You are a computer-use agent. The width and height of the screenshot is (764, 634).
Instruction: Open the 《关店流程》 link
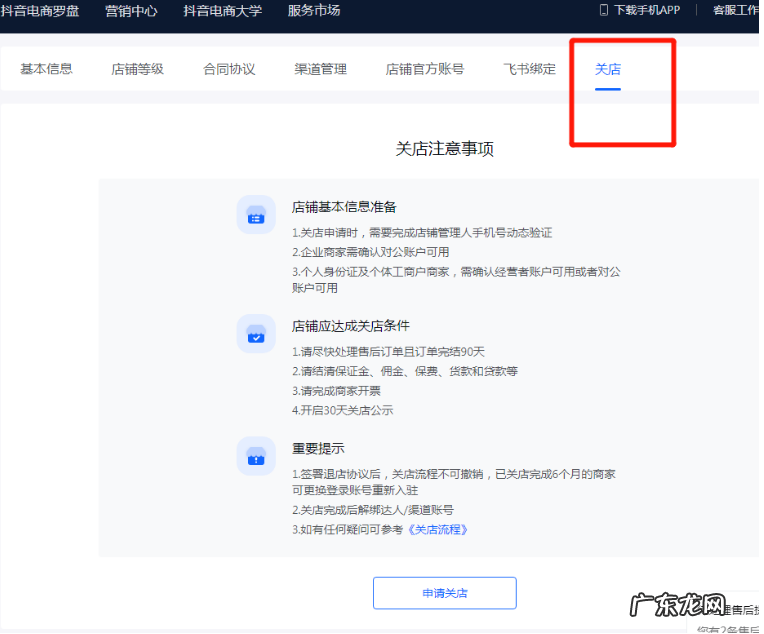437,530
